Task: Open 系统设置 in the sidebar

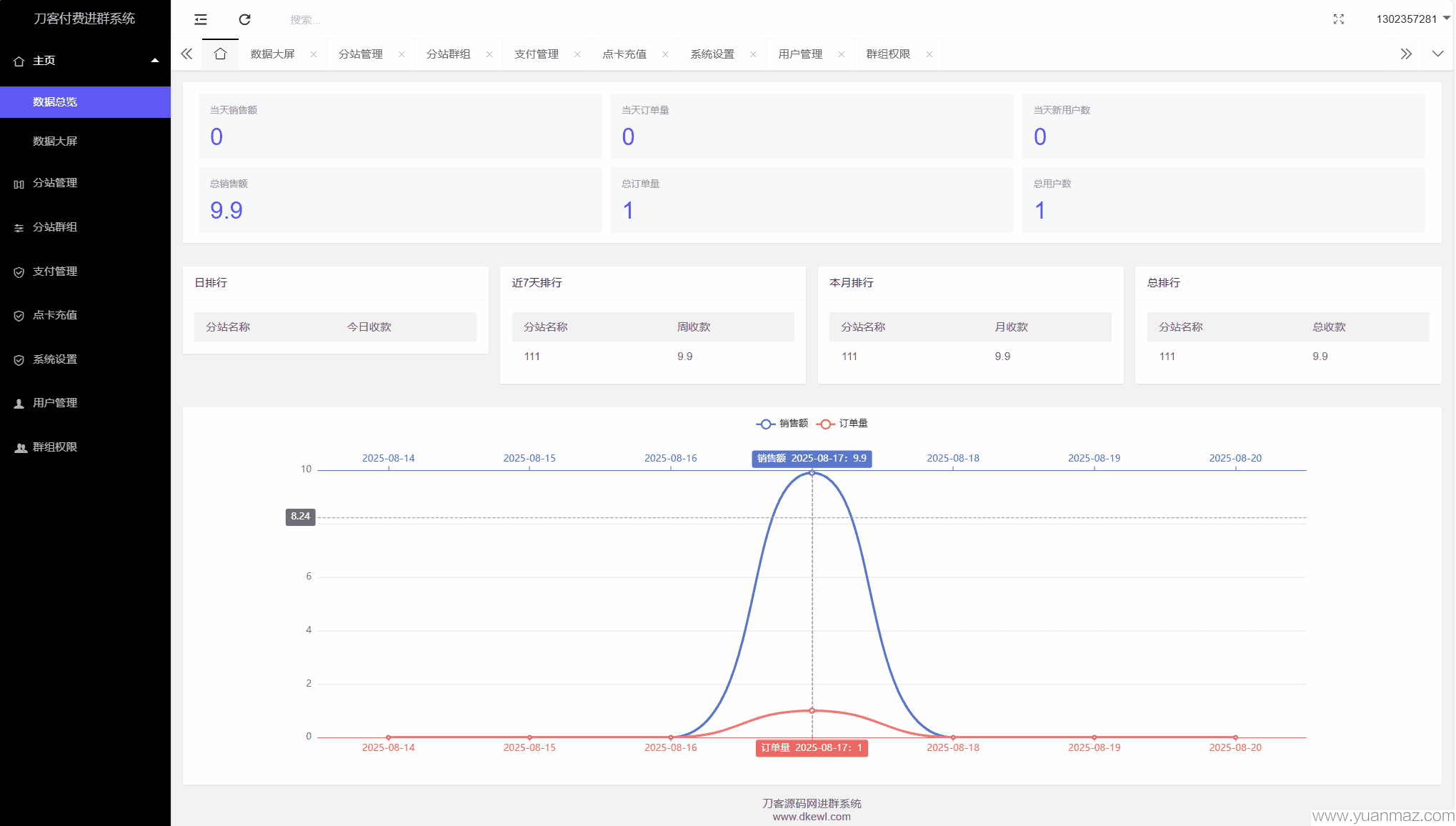Action: (85, 359)
